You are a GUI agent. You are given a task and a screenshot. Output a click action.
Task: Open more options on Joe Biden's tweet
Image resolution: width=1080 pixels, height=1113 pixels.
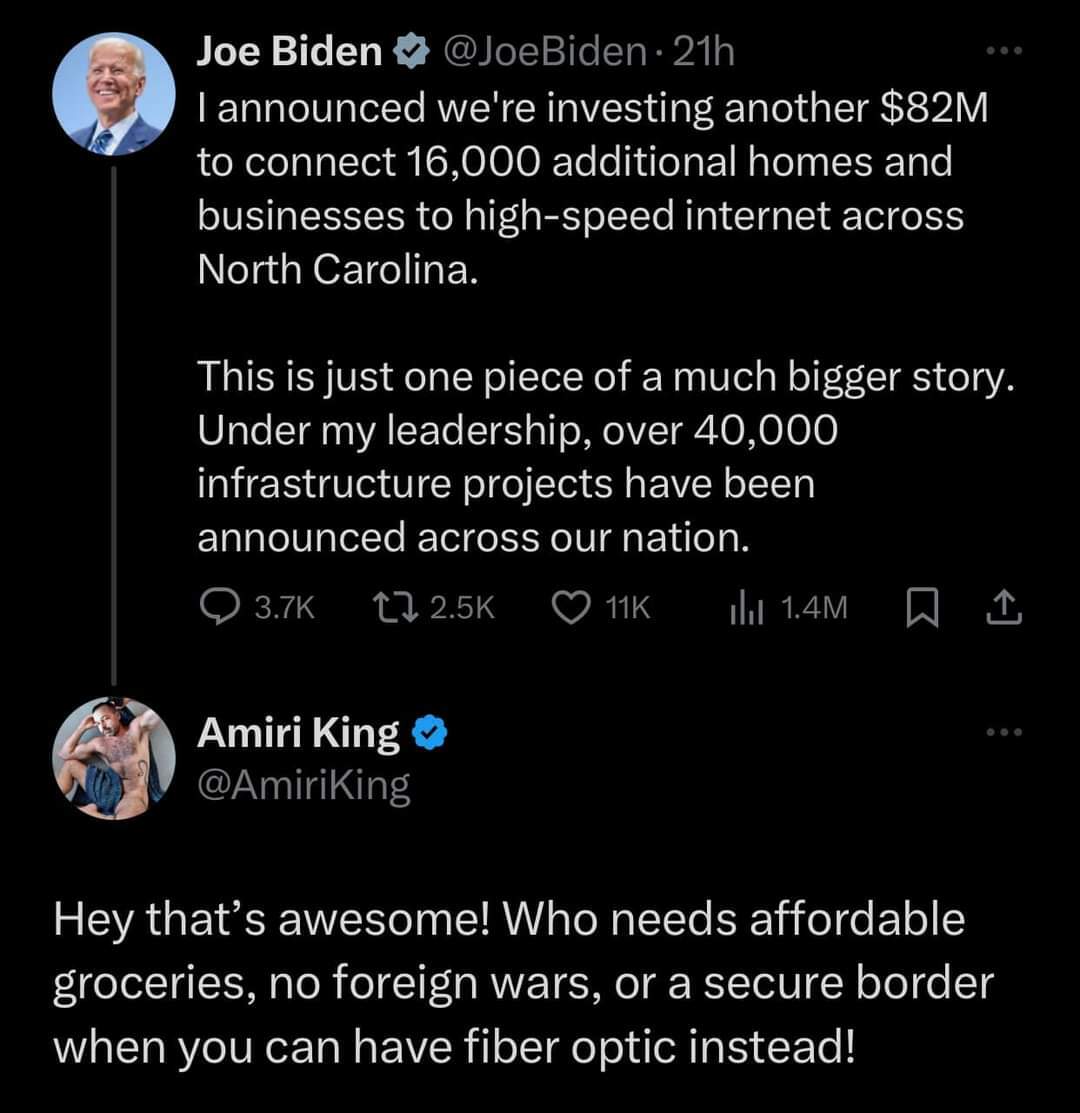point(1002,52)
